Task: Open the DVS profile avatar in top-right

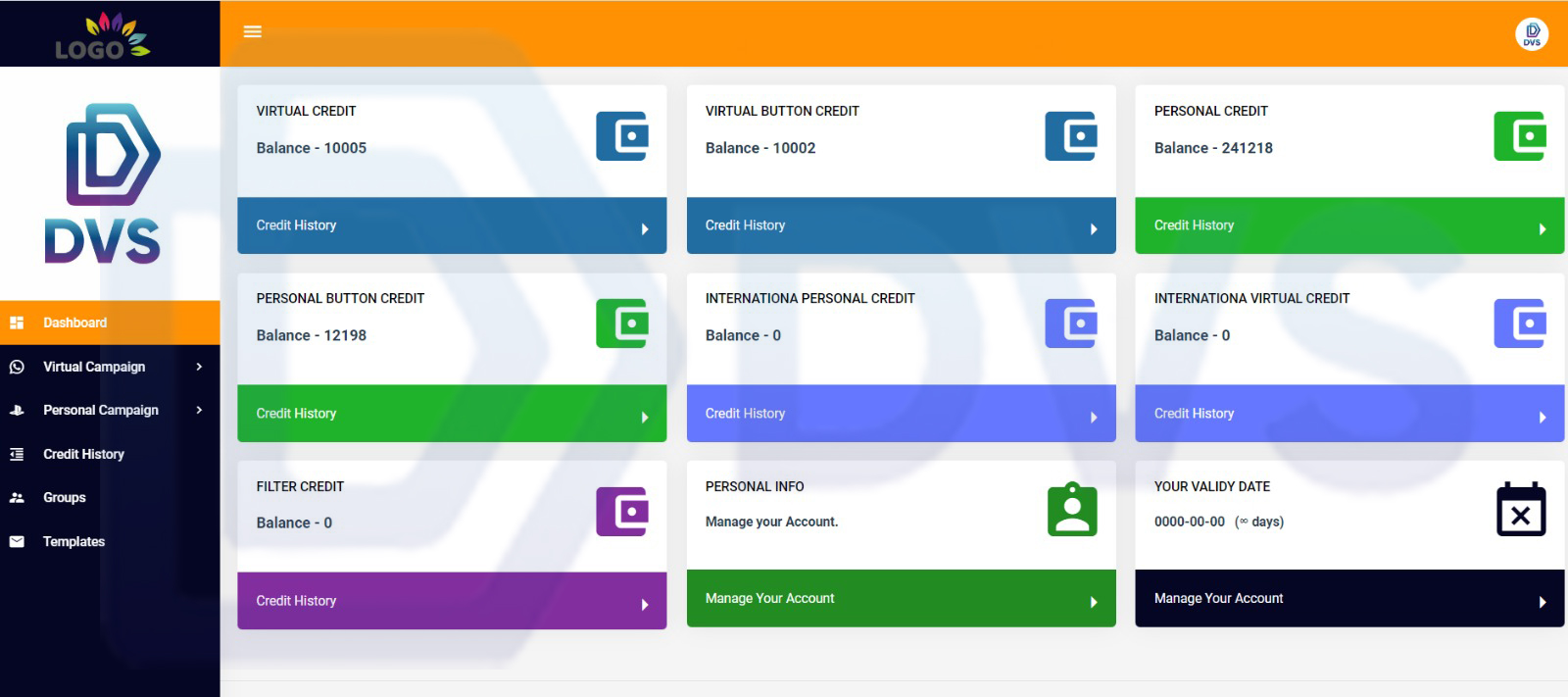Action: (x=1531, y=34)
